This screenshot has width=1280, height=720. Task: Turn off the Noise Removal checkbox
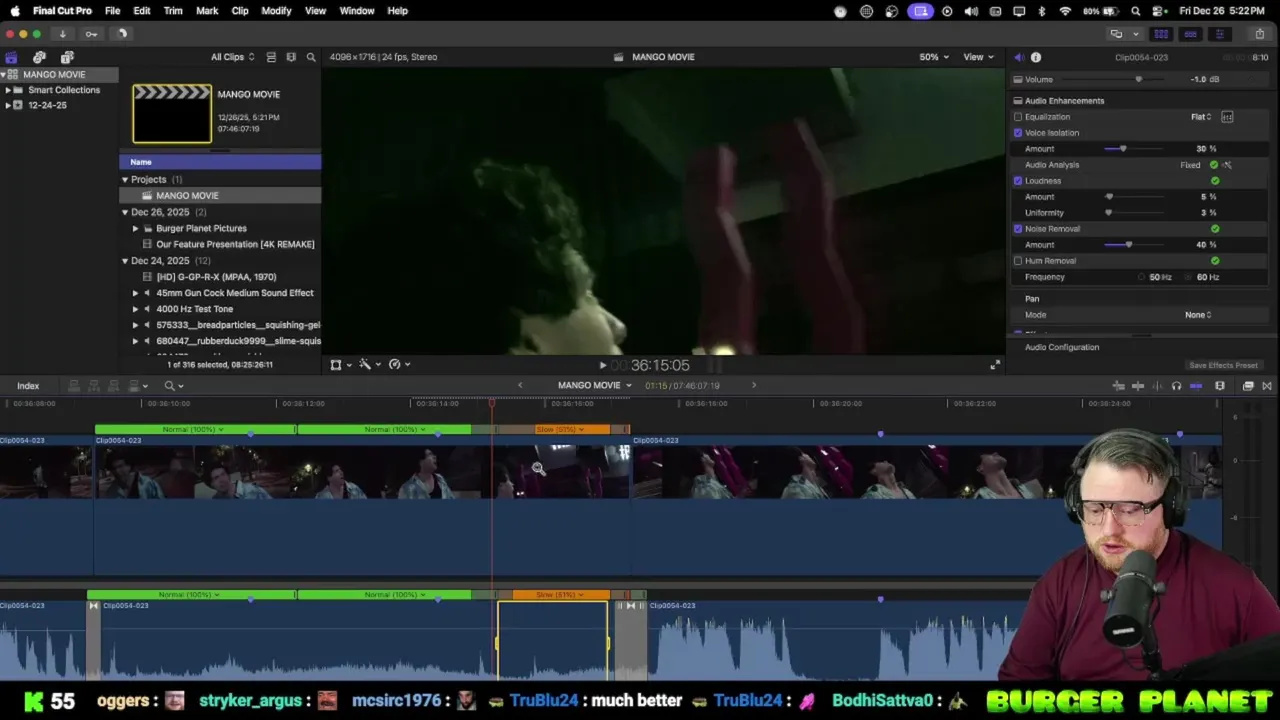pos(1018,229)
